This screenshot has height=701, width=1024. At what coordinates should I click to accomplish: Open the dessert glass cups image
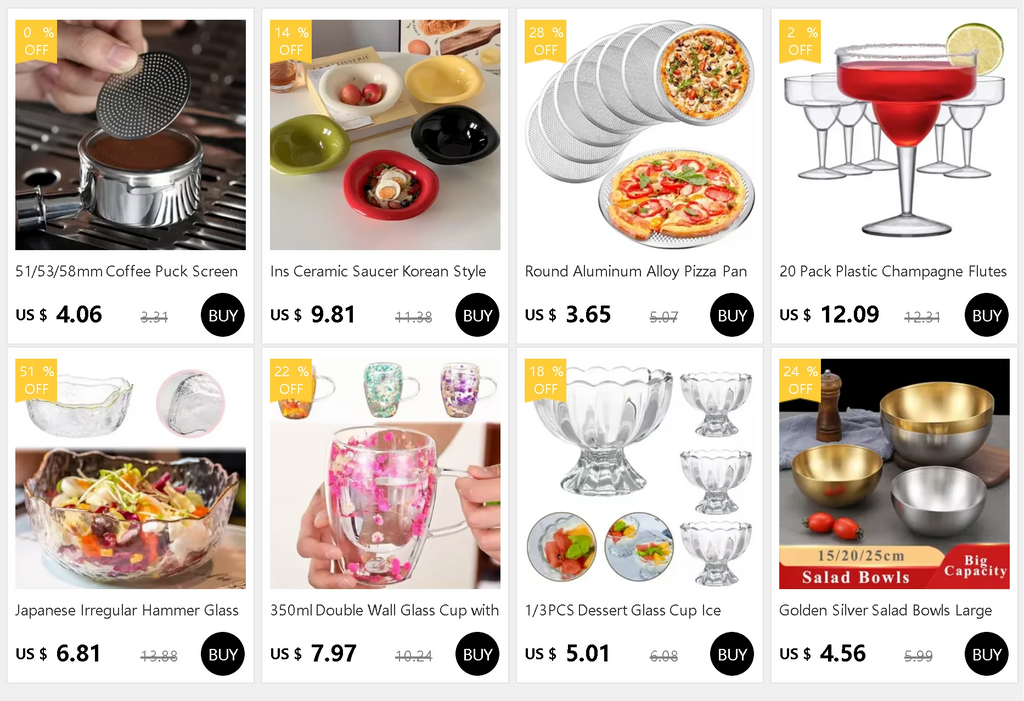640,474
